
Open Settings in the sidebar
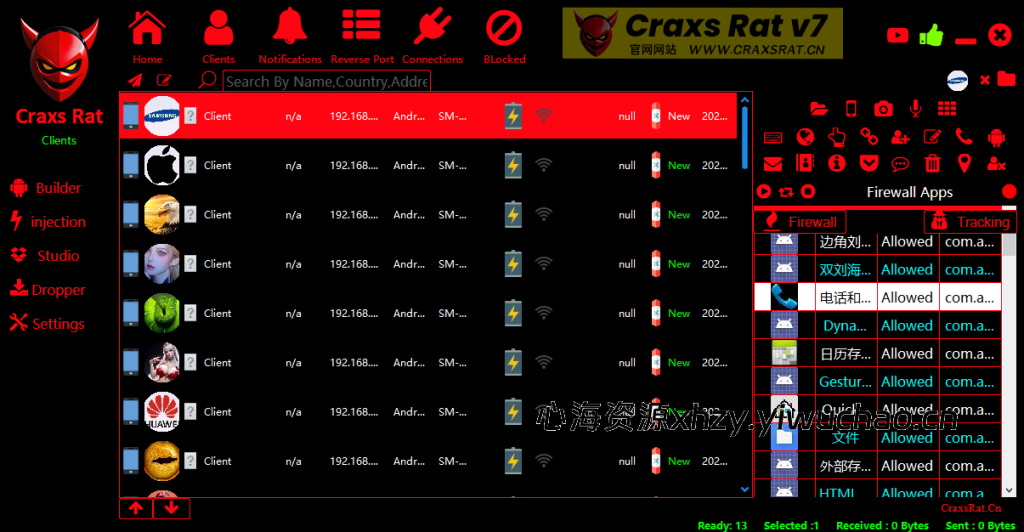click(x=47, y=324)
